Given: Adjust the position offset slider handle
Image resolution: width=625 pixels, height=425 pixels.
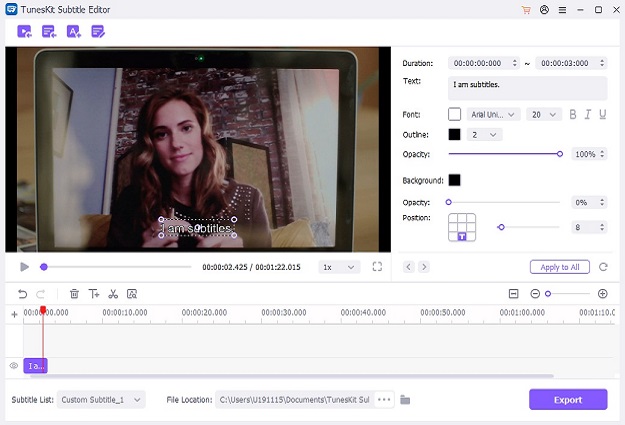Looking at the screenshot, I should (x=501, y=227).
